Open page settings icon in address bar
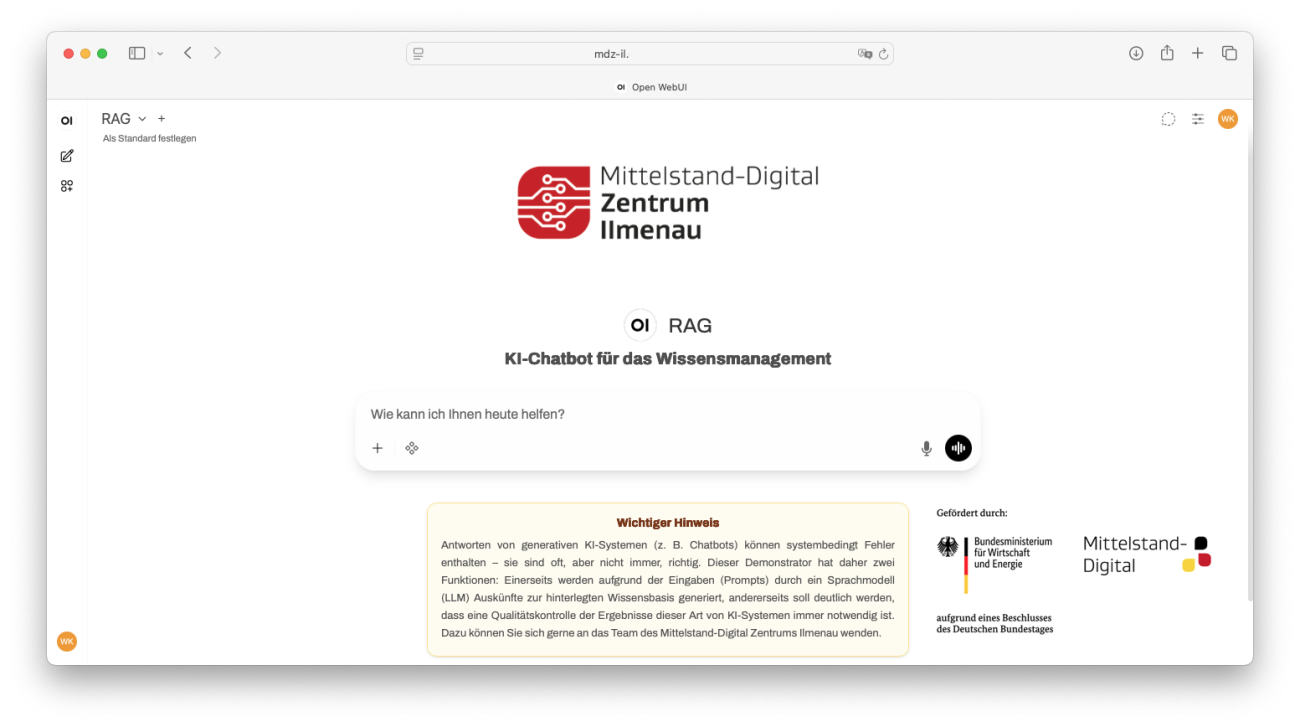Screen dimensions: 1300x727 click(418, 54)
